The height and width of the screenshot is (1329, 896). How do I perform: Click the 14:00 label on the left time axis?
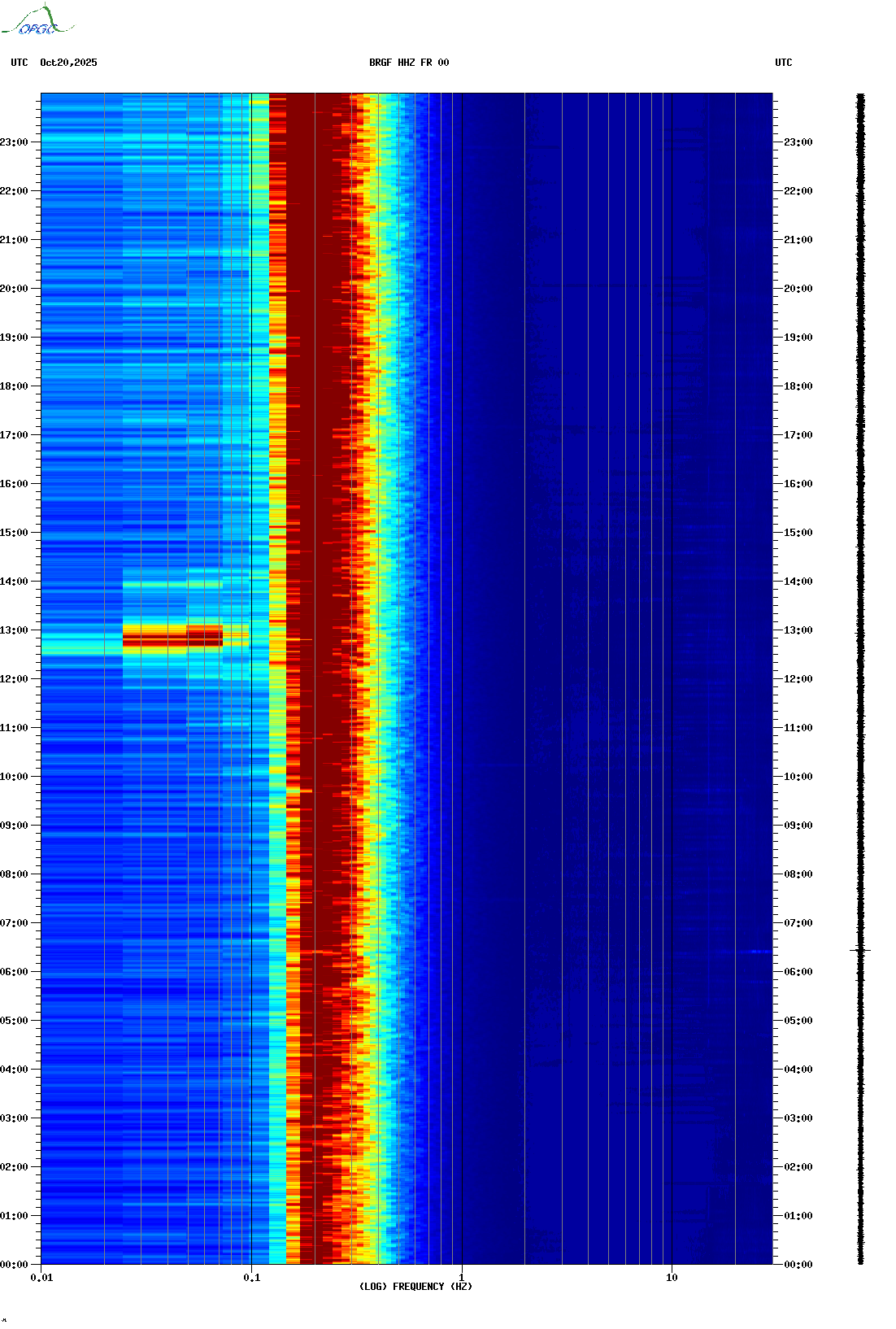coord(14,582)
